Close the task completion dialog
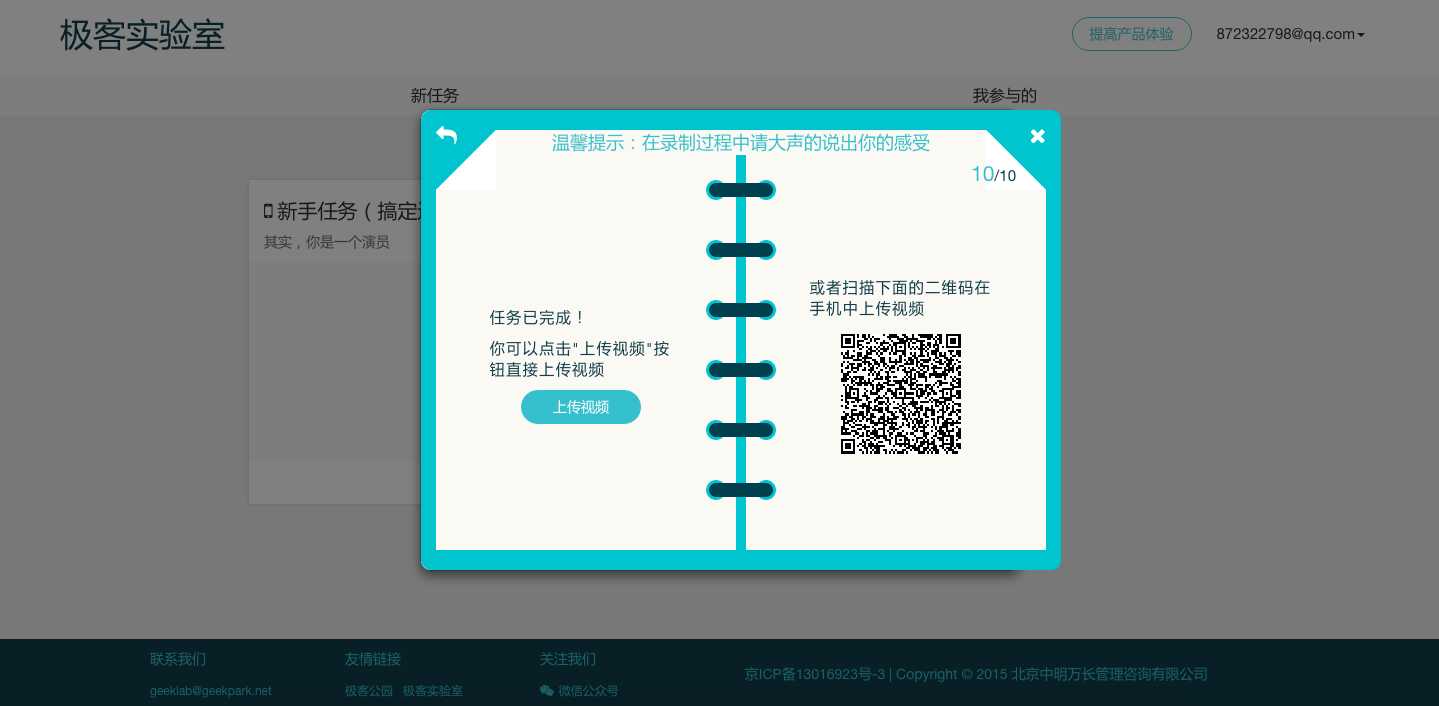This screenshot has height=706, width=1439. pyautogui.click(x=1037, y=136)
